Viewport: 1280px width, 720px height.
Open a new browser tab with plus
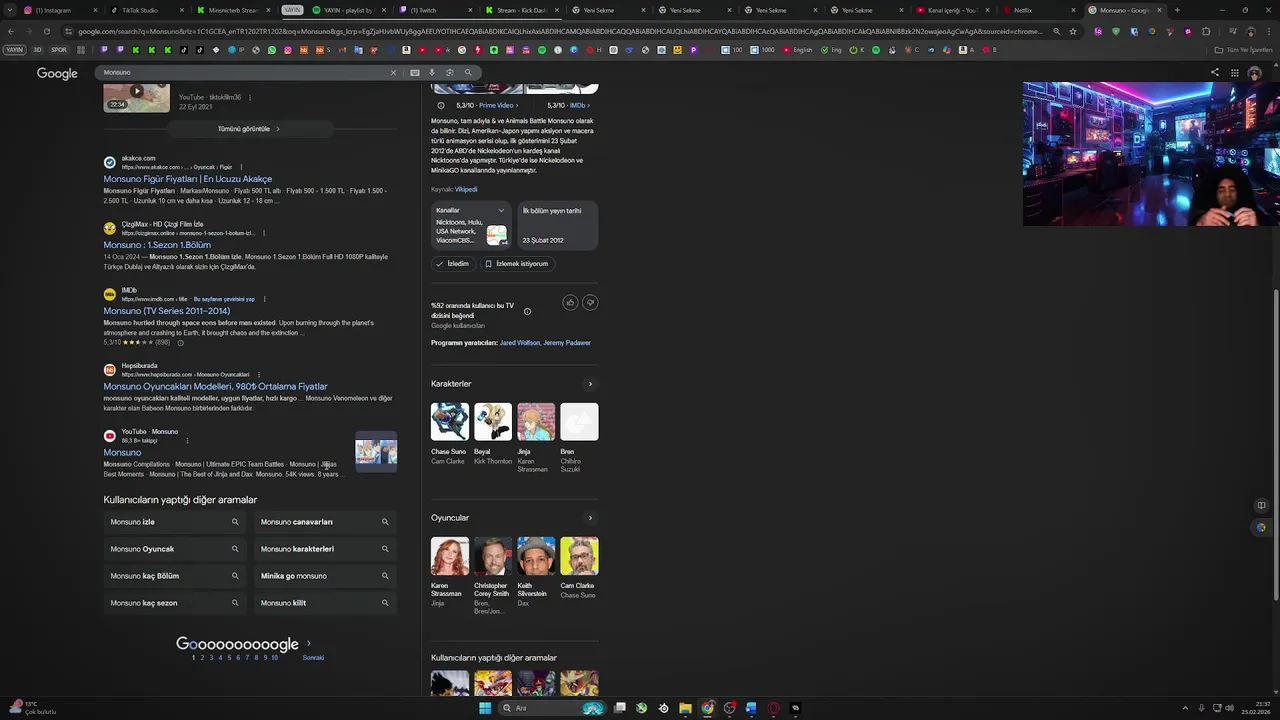tap(1177, 10)
